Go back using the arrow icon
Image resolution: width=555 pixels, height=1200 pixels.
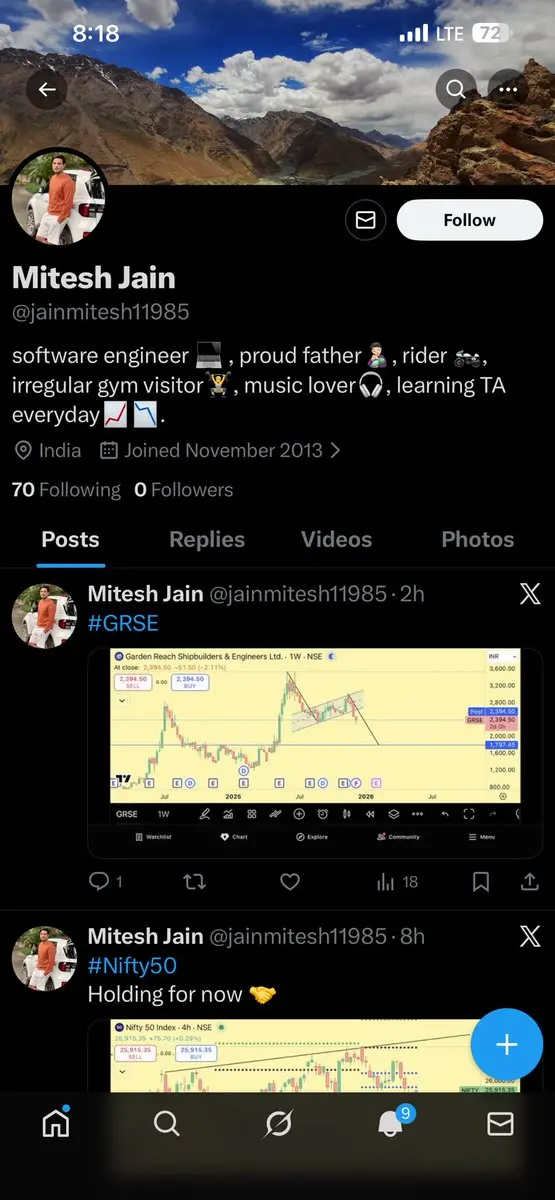click(46, 90)
